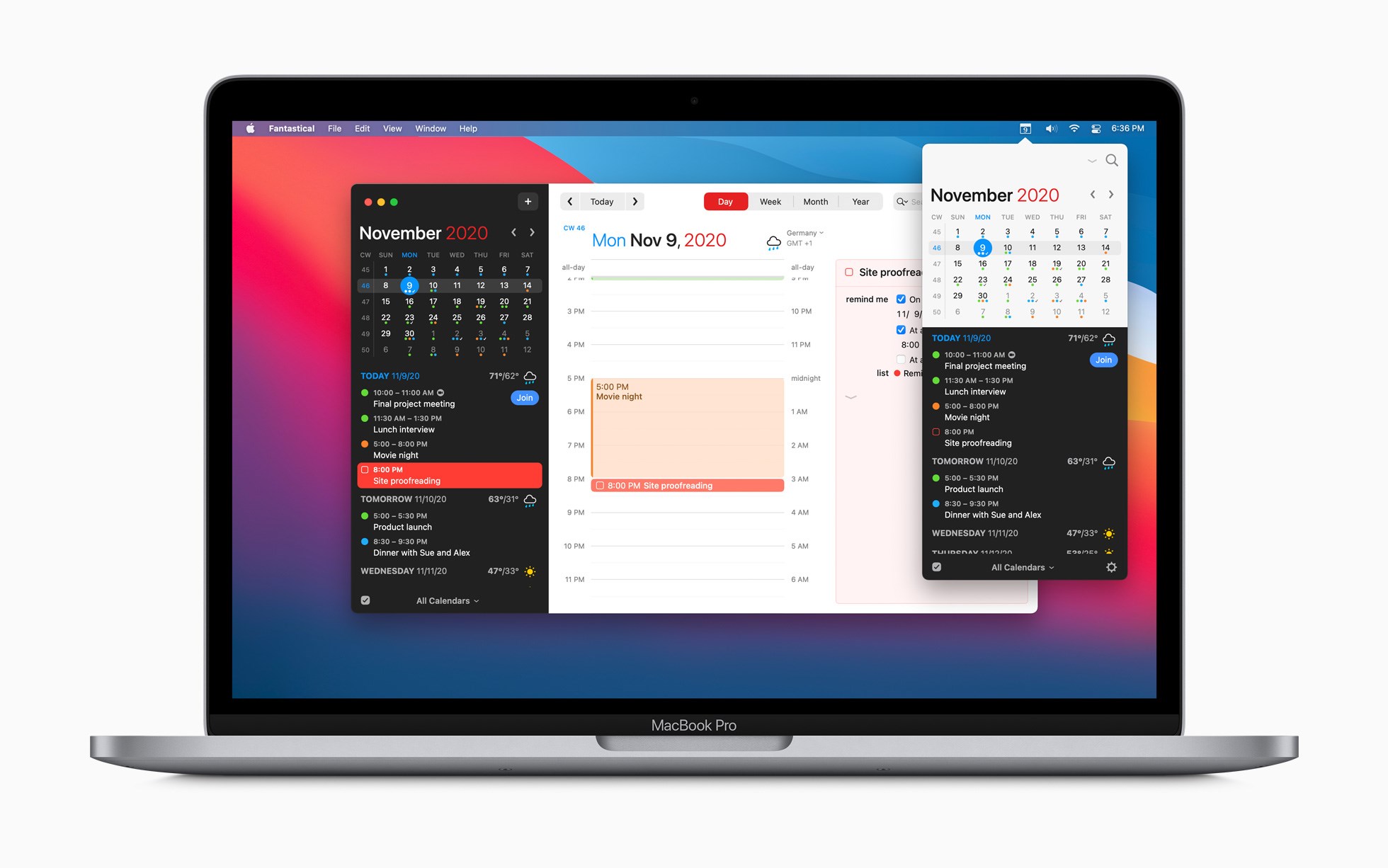This screenshot has height=868, width=1388.
Task: Switch to Week view
Action: pyautogui.click(x=769, y=201)
